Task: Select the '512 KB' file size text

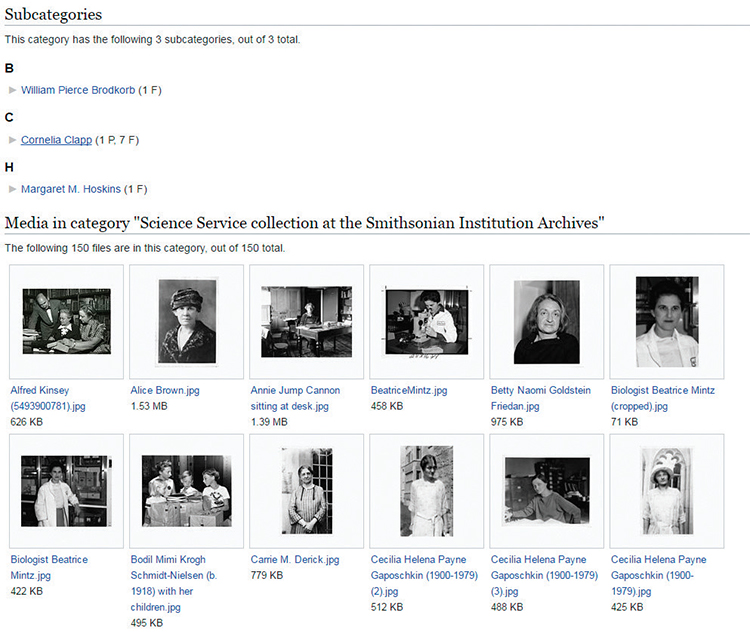Action: point(387,607)
